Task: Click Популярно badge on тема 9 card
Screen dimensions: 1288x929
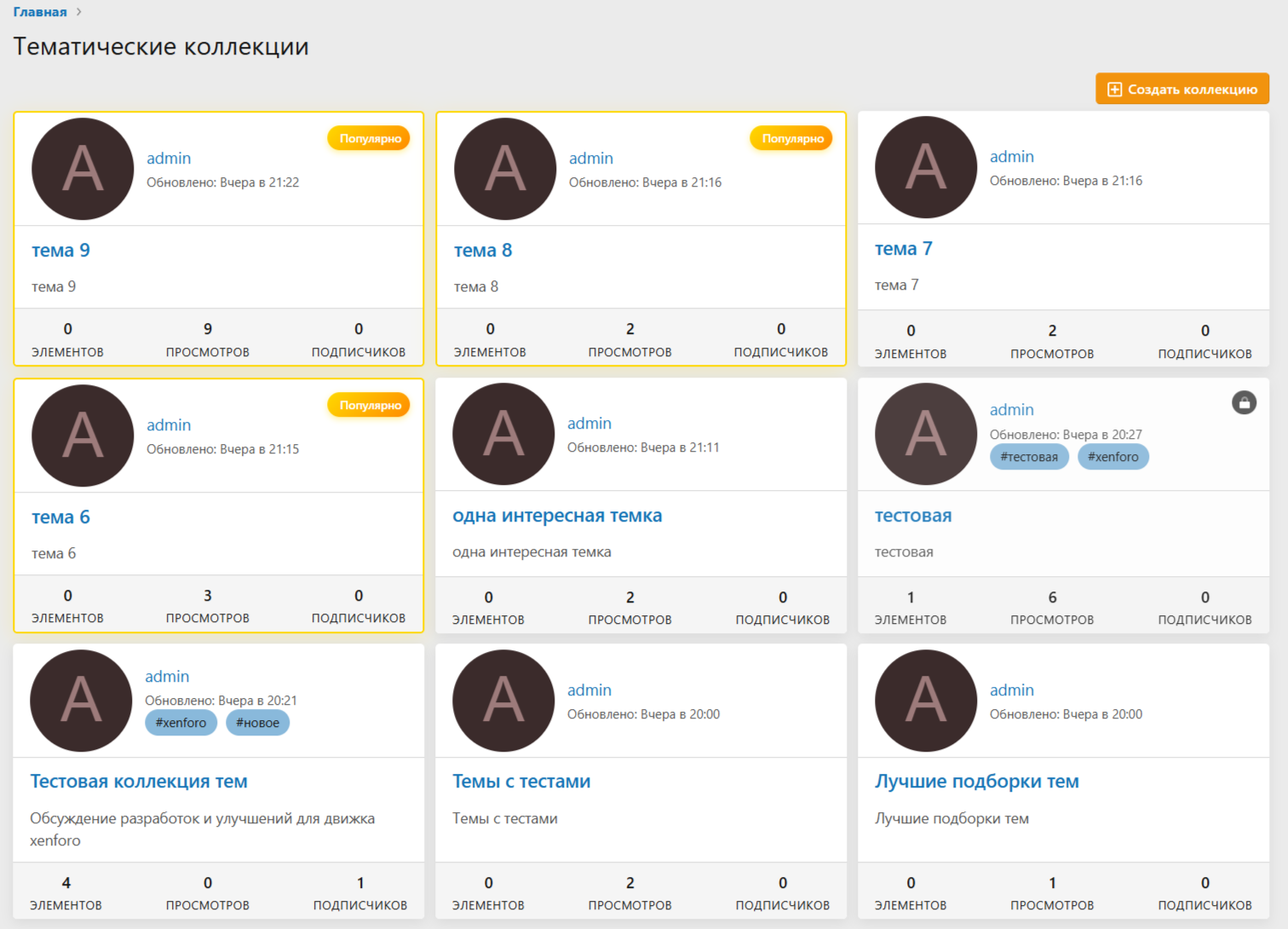Action: pos(369,139)
